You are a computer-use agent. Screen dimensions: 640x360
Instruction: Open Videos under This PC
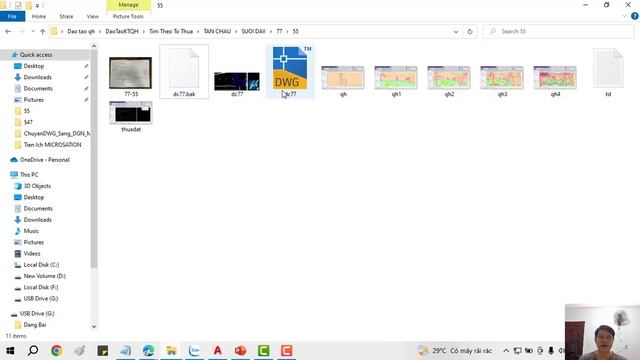[x=32, y=253]
